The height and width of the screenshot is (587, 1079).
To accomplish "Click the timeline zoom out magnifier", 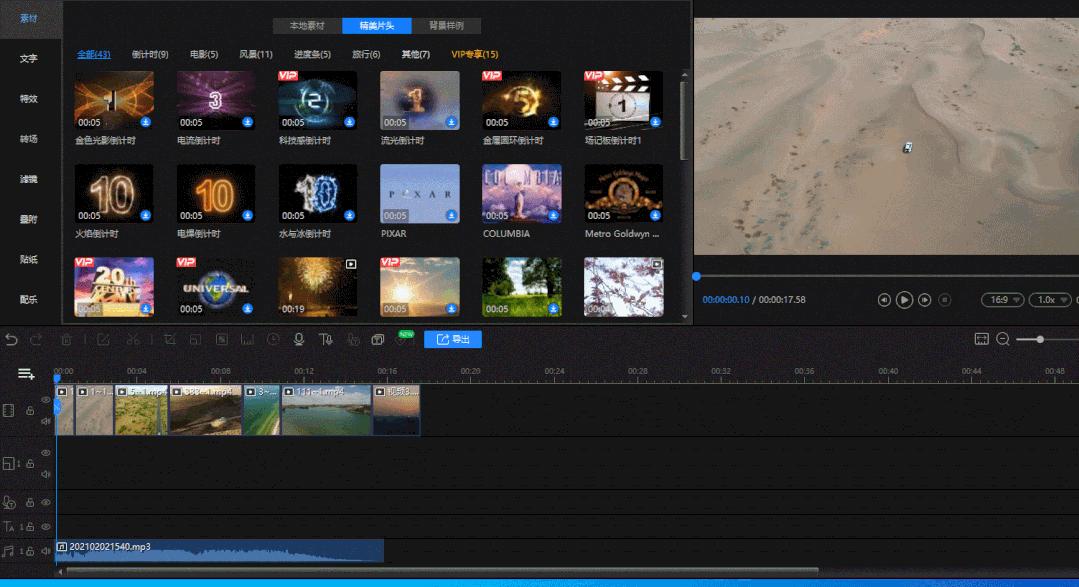I will click(x=1003, y=340).
